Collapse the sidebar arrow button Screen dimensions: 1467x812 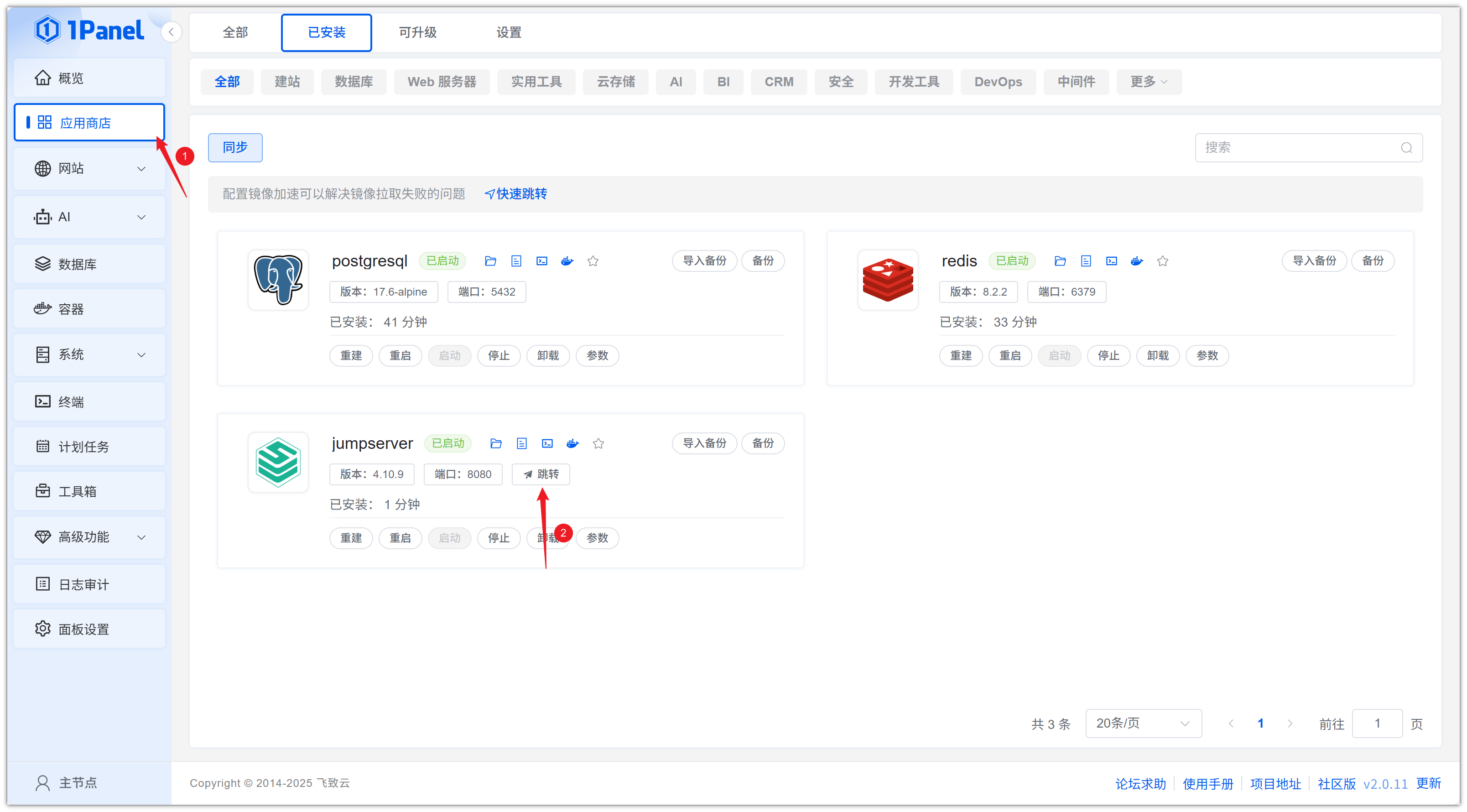pyautogui.click(x=171, y=32)
